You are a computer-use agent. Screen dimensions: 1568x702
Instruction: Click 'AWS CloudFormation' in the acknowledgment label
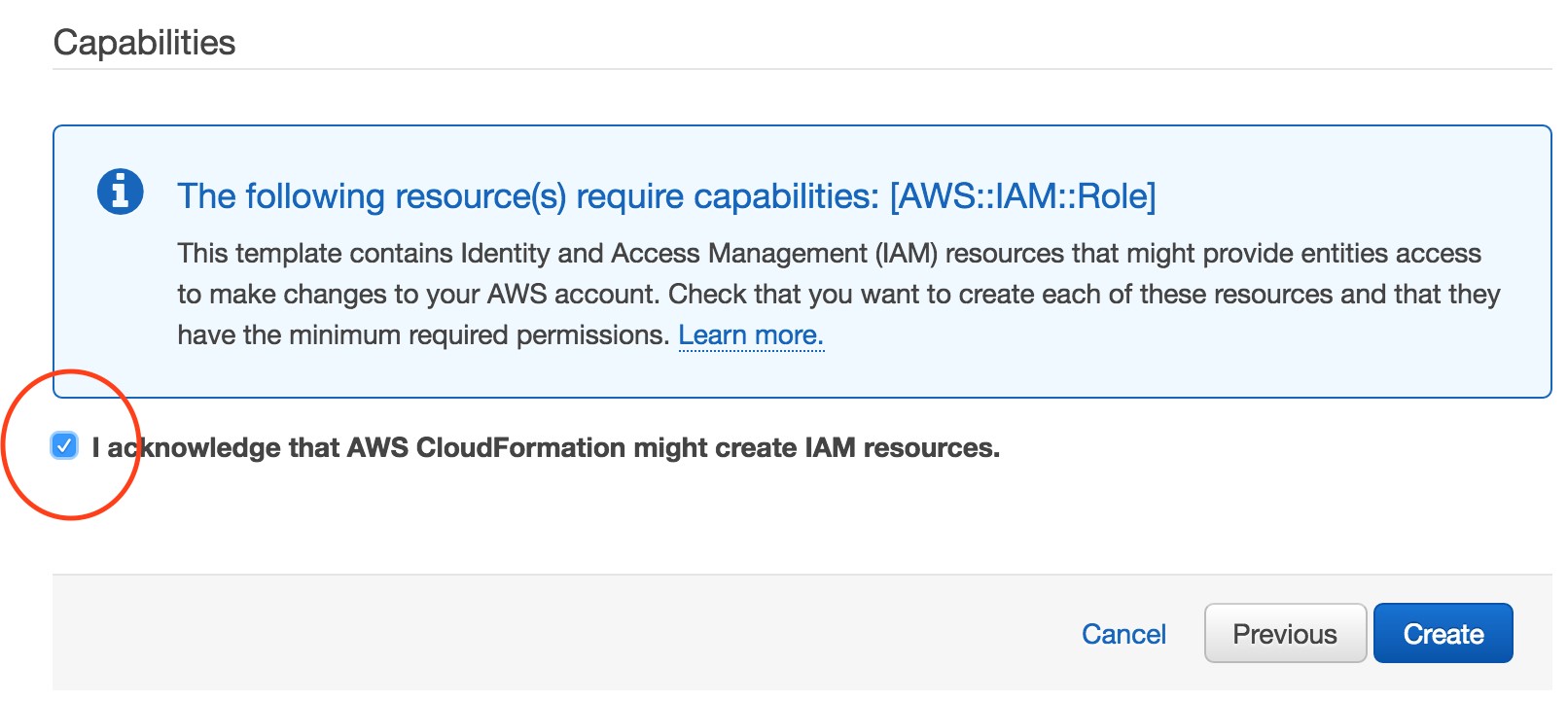tap(486, 448)
